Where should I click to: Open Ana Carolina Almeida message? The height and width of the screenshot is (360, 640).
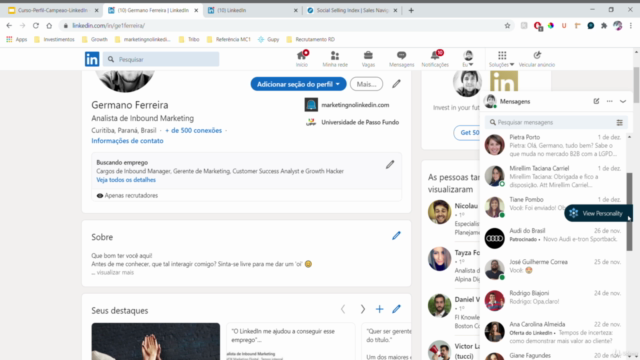[x=553, y=332]
